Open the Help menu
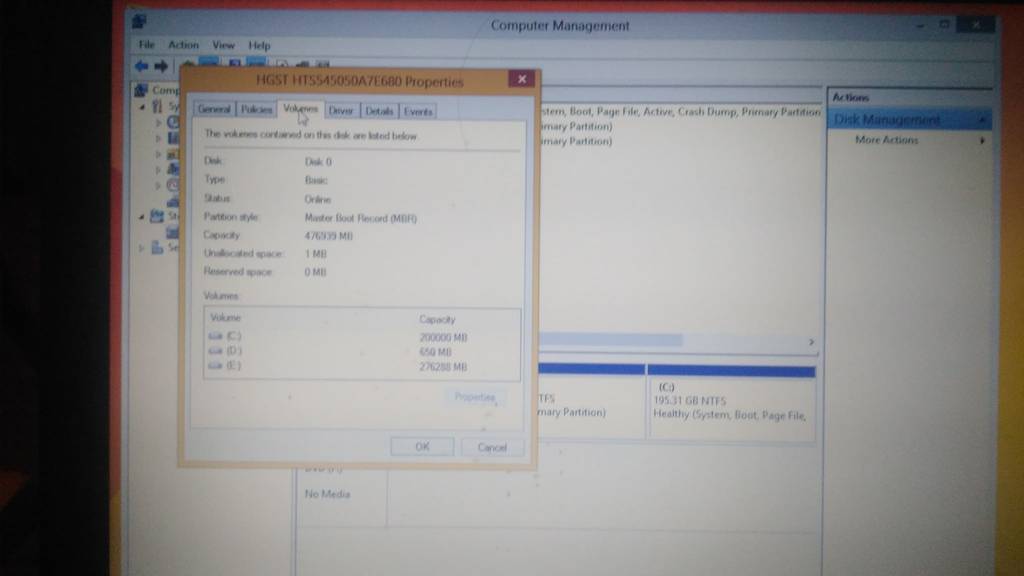The height and width of the screenshot is (576, 1024). (x=259, y=46)
